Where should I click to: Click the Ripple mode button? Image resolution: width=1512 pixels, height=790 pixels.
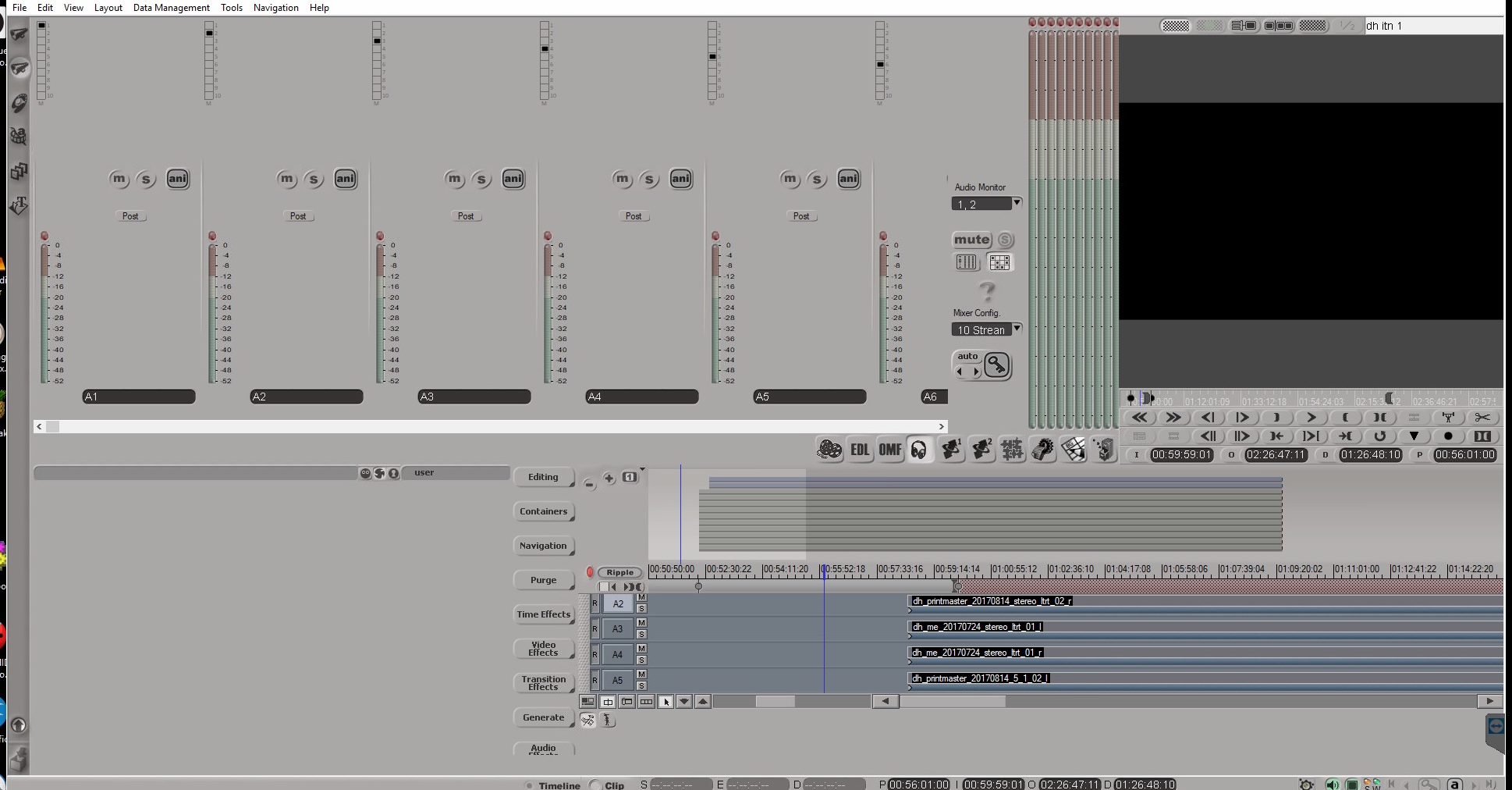[x=620, y=572]
